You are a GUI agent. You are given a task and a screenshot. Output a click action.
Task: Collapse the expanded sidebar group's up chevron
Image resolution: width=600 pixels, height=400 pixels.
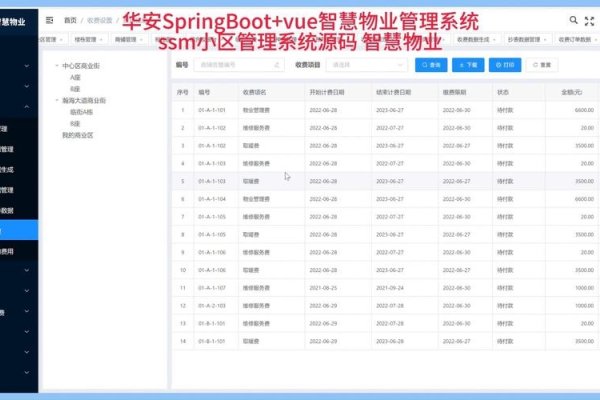click(27, 107)
